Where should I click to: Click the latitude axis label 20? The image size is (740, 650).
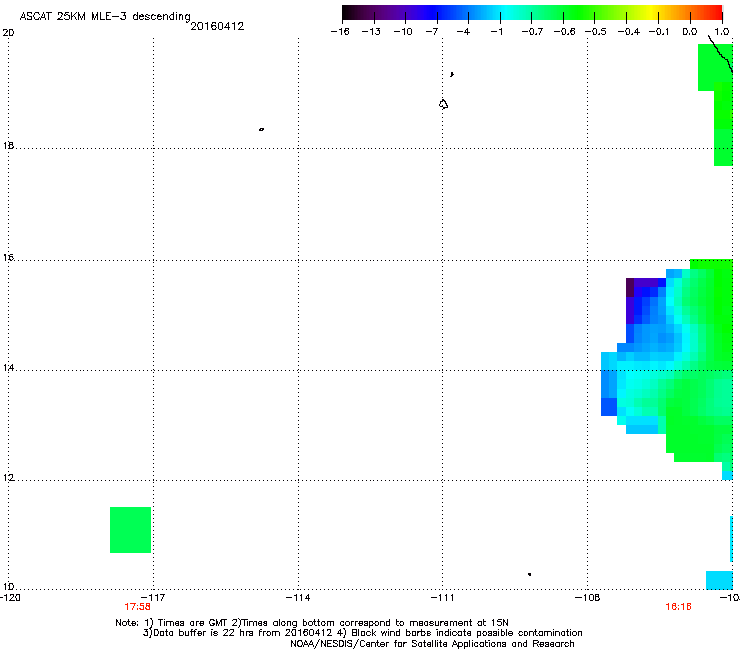tap(8, 33)
